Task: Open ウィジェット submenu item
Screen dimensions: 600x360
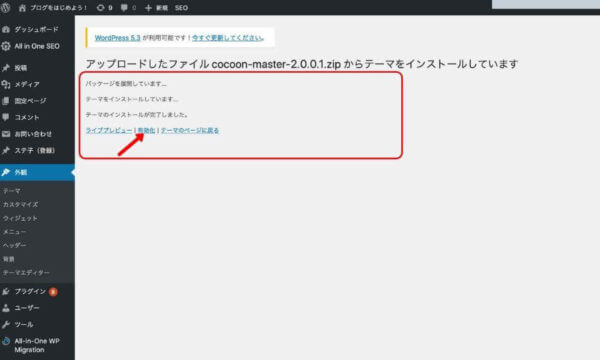Action: pyautogui.click(x=21, y=218)
